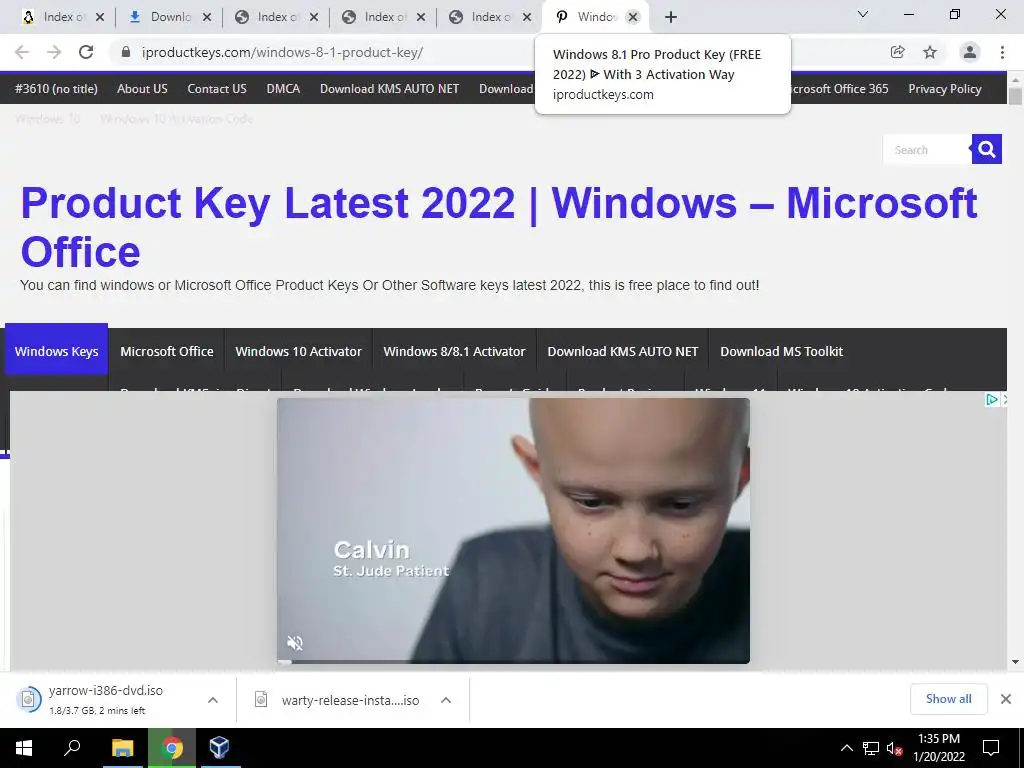Click Chrome icon in taskbar

pos(172,748)
